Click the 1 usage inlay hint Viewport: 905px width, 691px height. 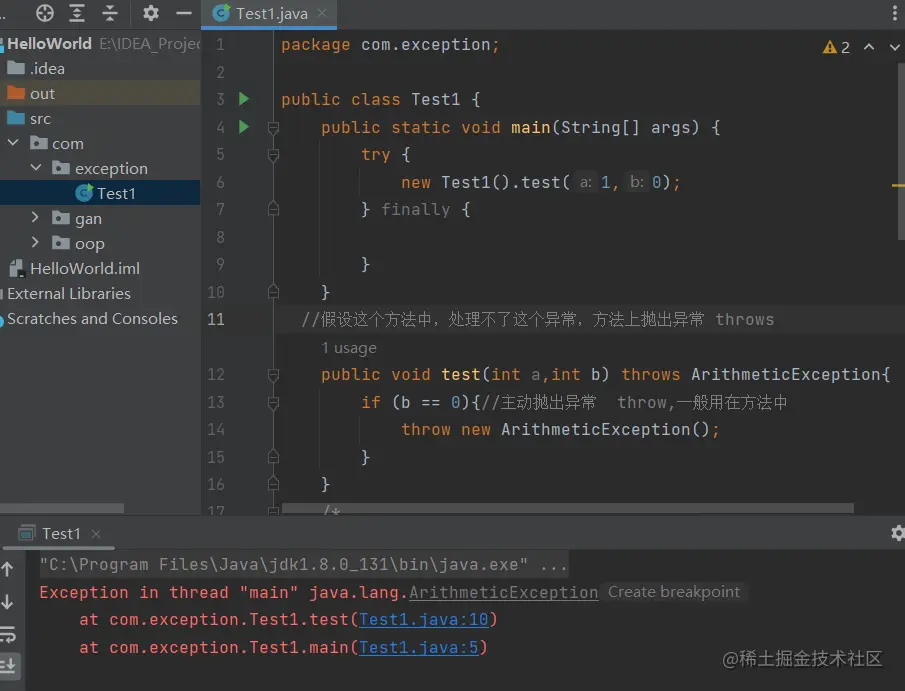[349, 348]
